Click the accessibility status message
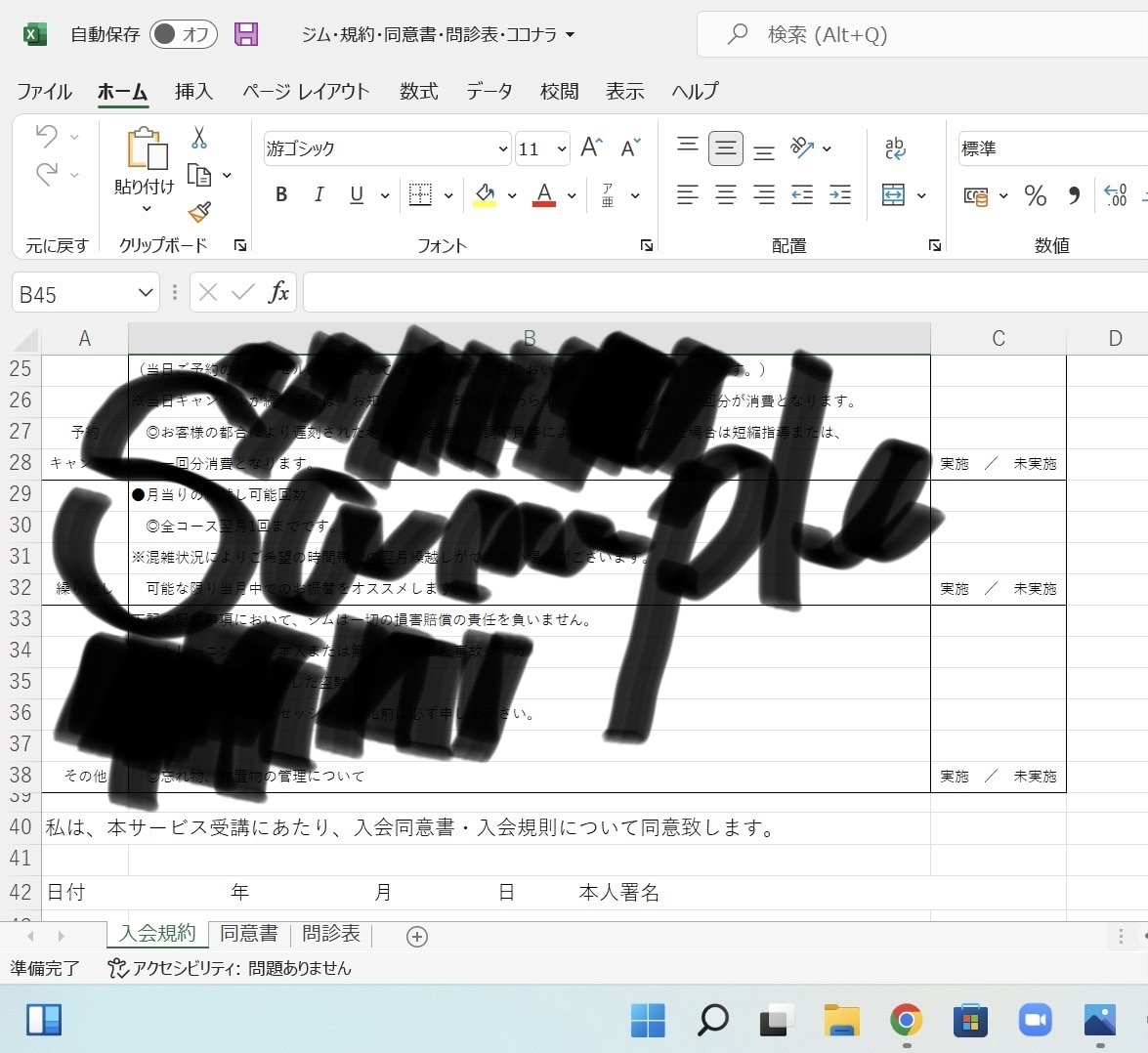1148x1053 pixels. coord(230,968)
